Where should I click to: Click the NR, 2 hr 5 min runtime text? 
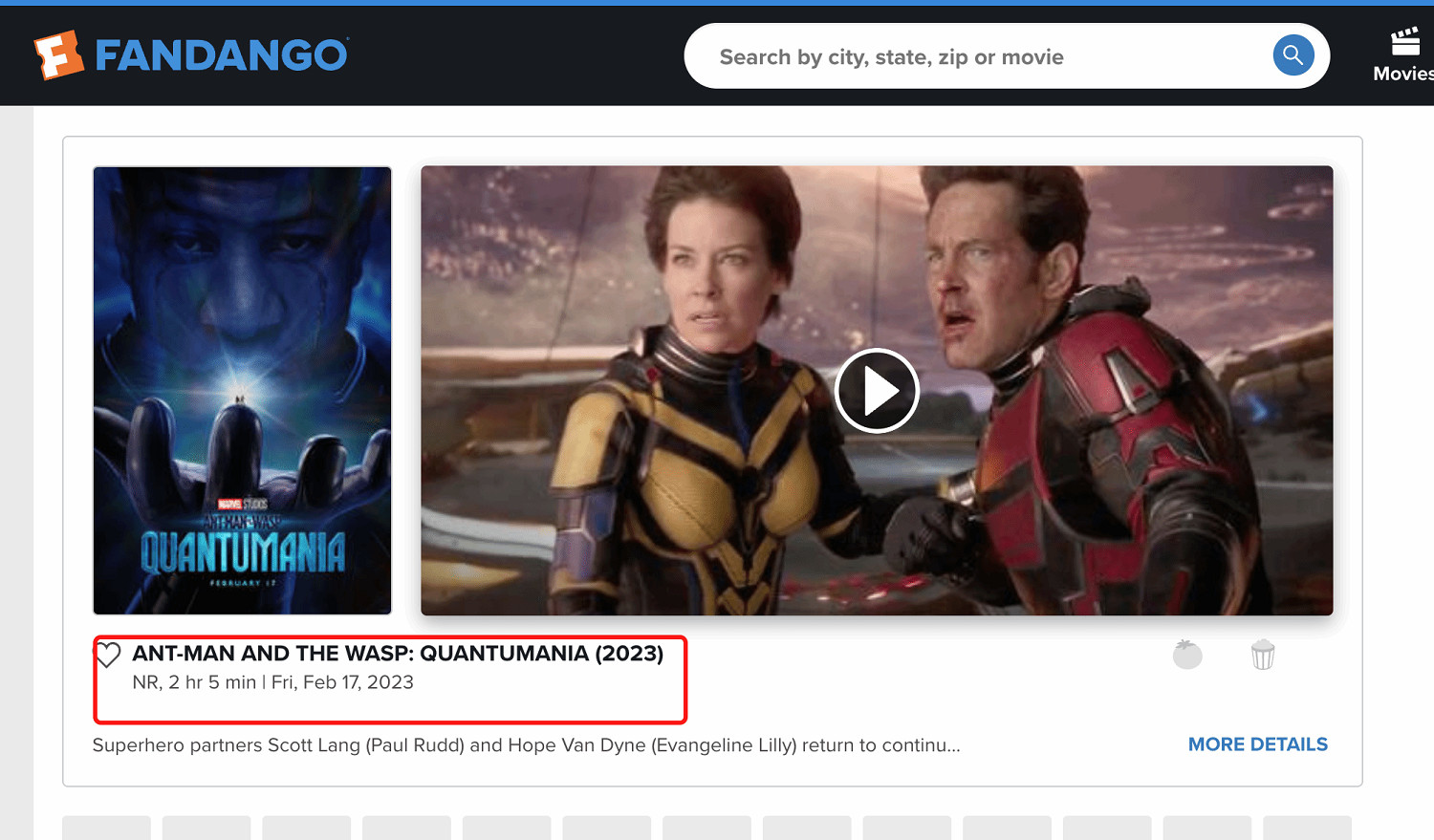pos(194,682)
